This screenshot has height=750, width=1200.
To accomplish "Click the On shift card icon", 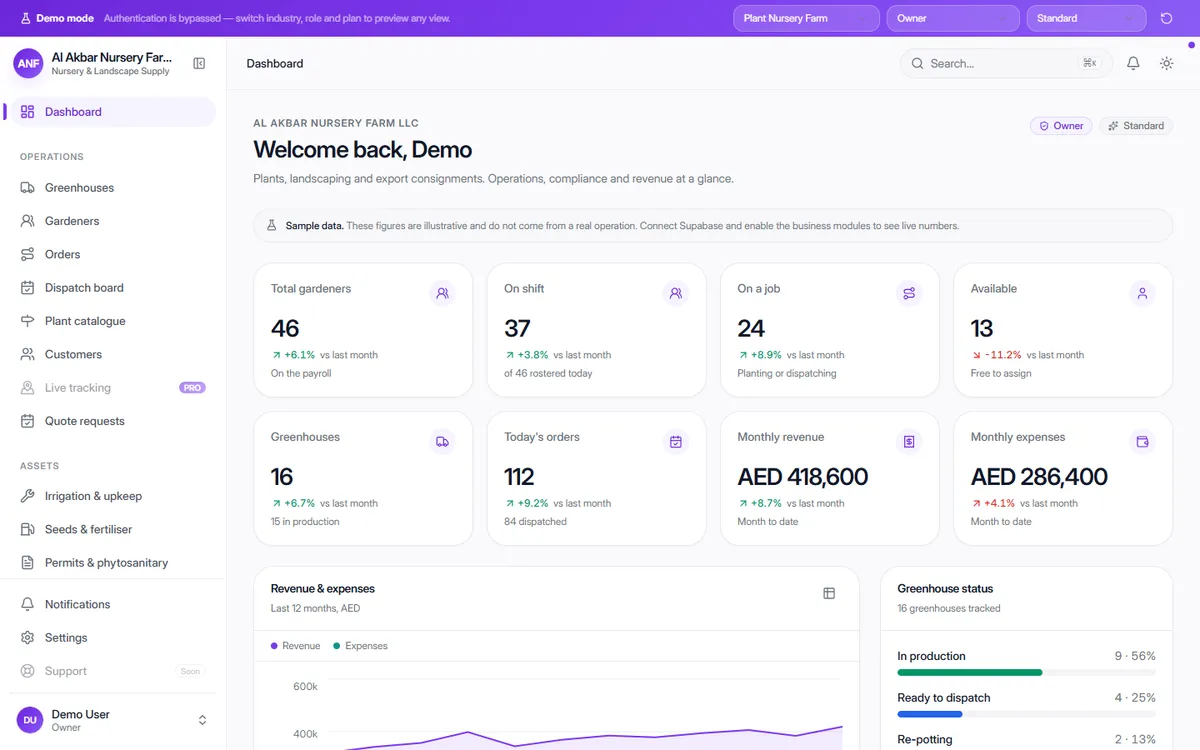I will 676,293.
